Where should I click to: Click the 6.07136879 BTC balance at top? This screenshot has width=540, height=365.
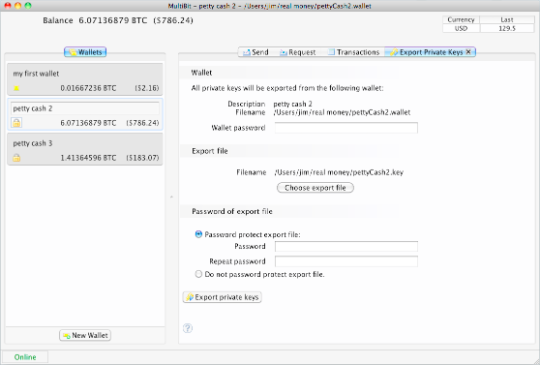coord(113,20)
